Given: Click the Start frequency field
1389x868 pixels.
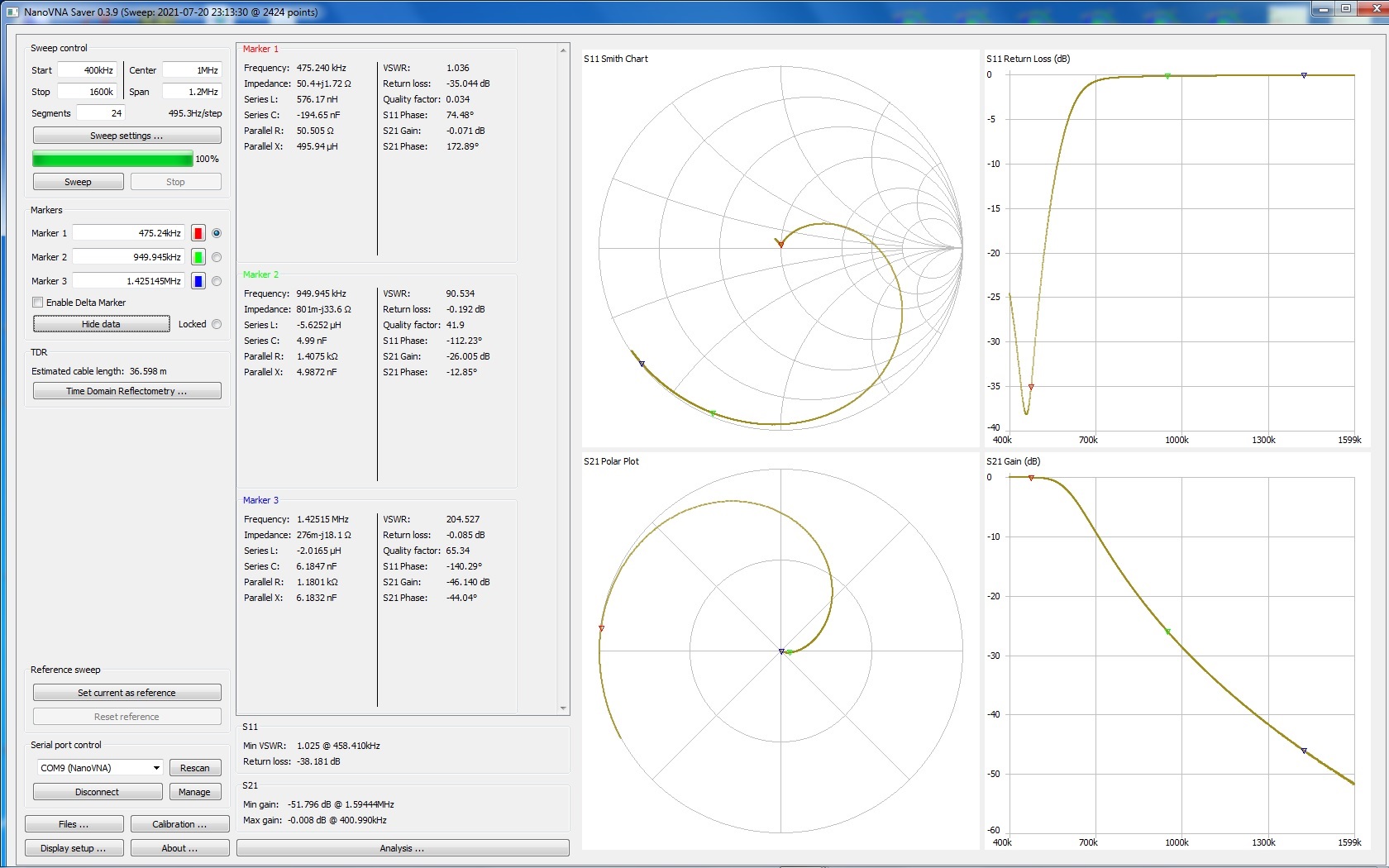Looking at the screenshot, I should point(88,70).
